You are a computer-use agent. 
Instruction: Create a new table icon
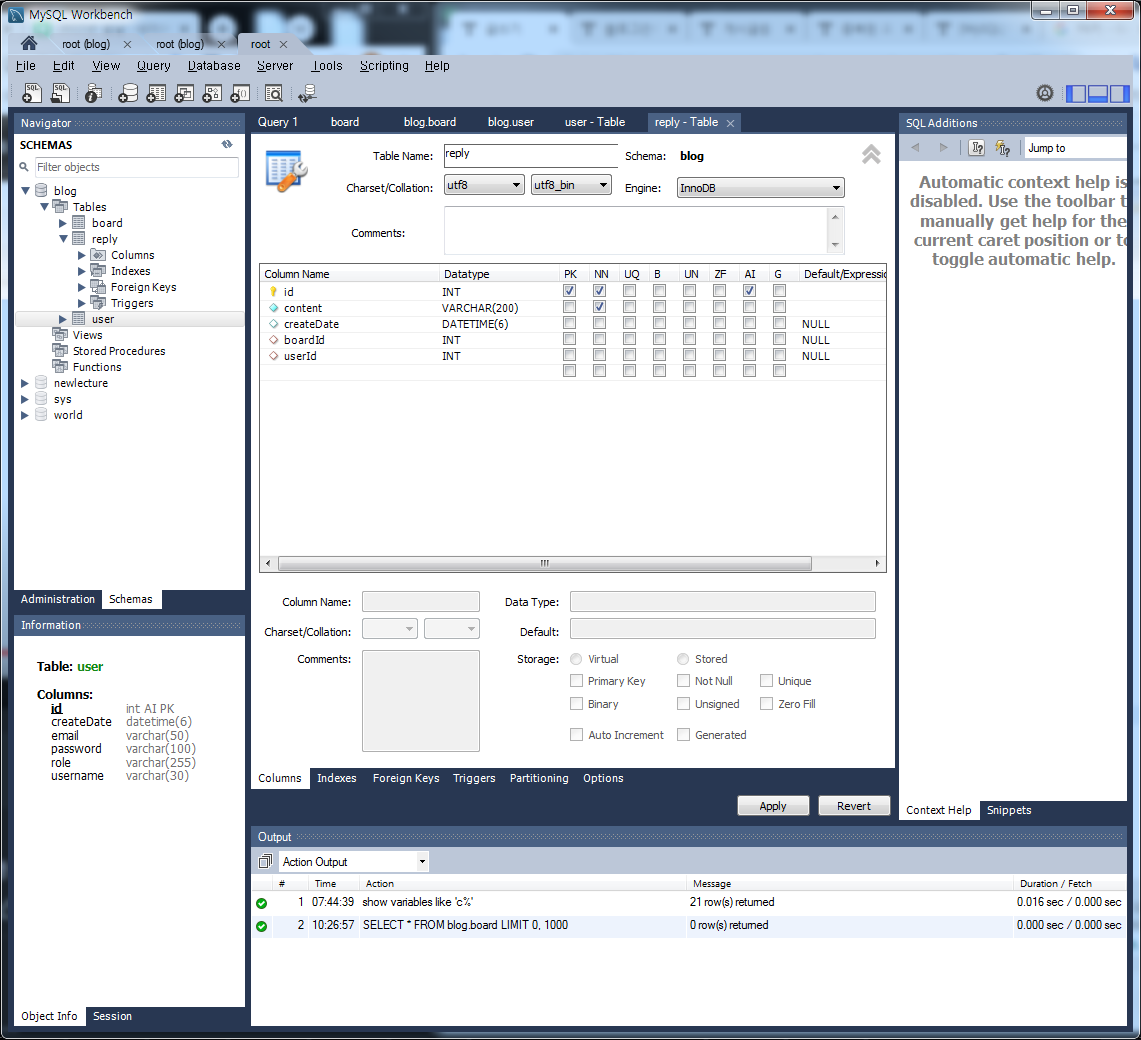(156, 93)
